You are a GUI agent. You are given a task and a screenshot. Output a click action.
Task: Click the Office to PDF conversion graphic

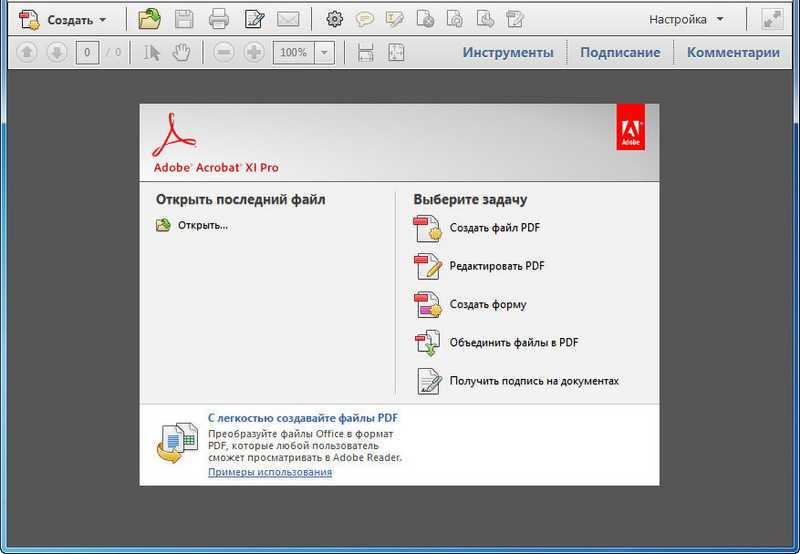click(x=177, y=443)
